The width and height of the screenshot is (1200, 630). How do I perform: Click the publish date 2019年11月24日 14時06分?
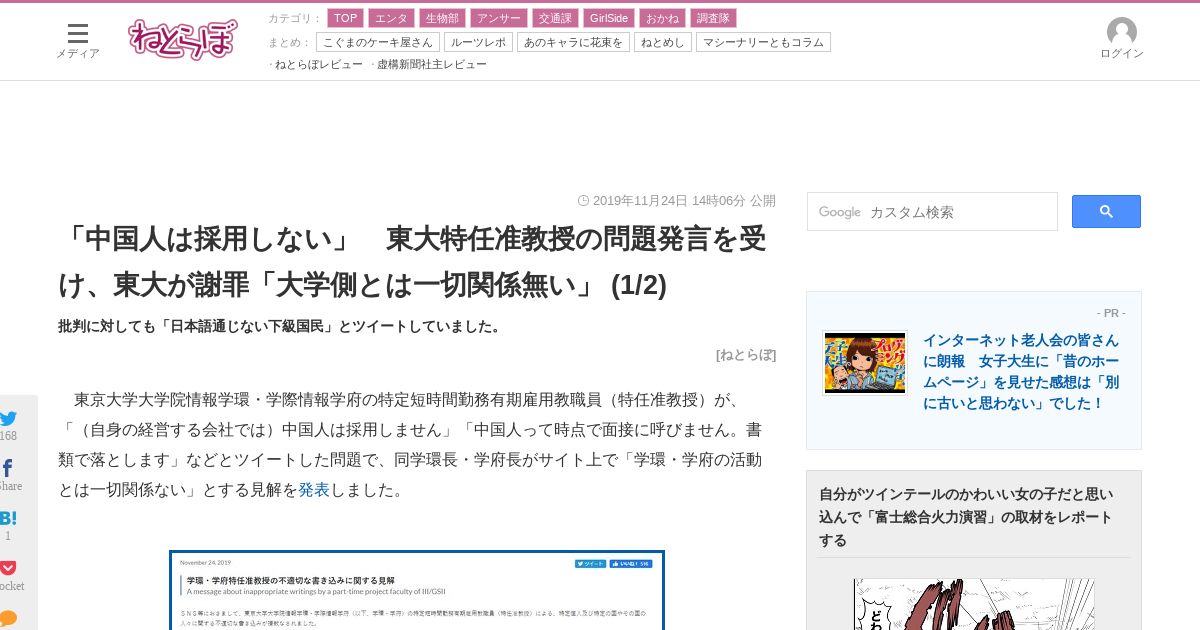(669, 201)
